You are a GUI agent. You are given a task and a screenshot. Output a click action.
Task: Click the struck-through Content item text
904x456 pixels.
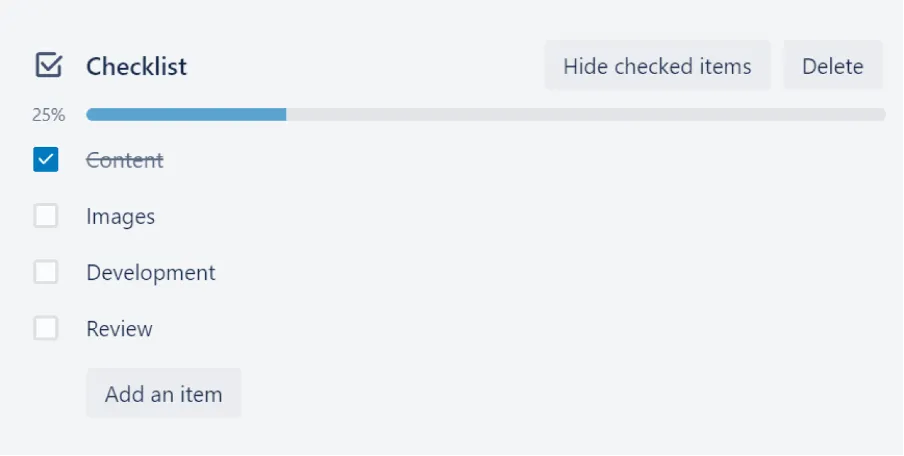(125, 160)
